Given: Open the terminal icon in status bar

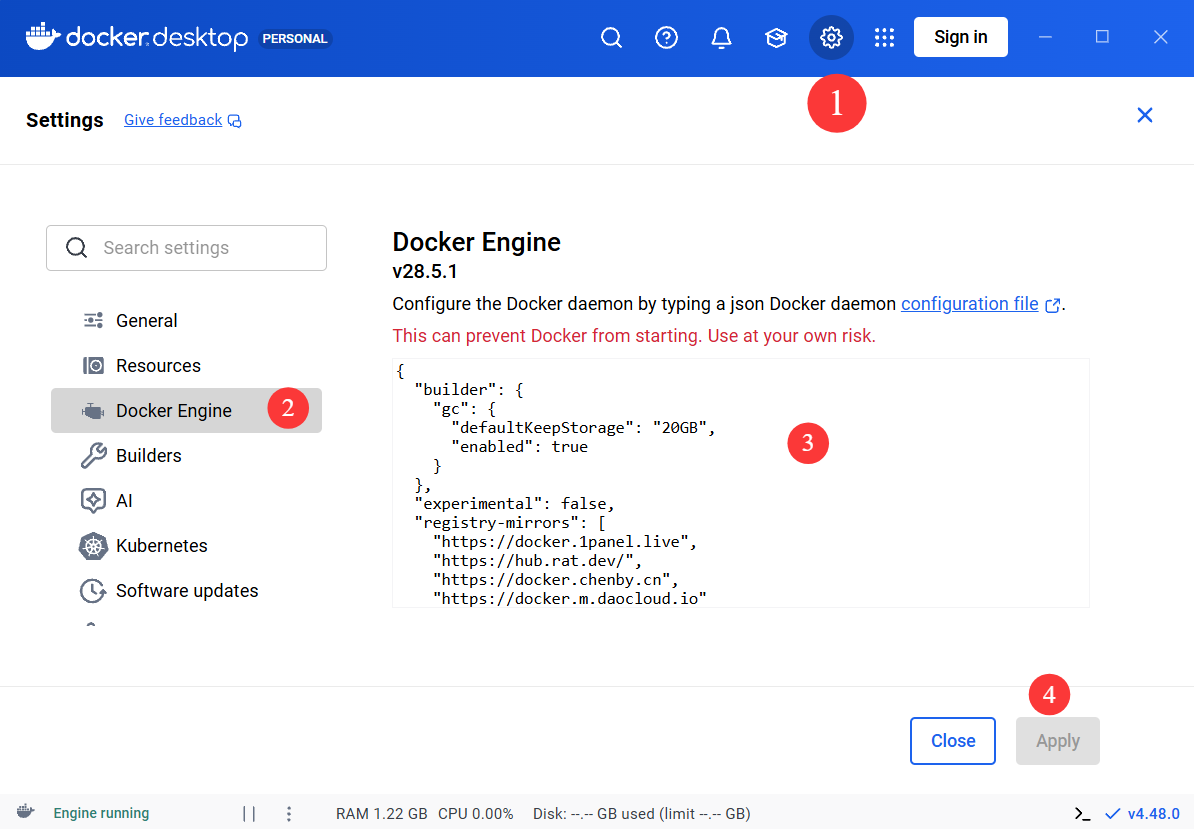Looking at the screenshot, I should click(1083, 814).
